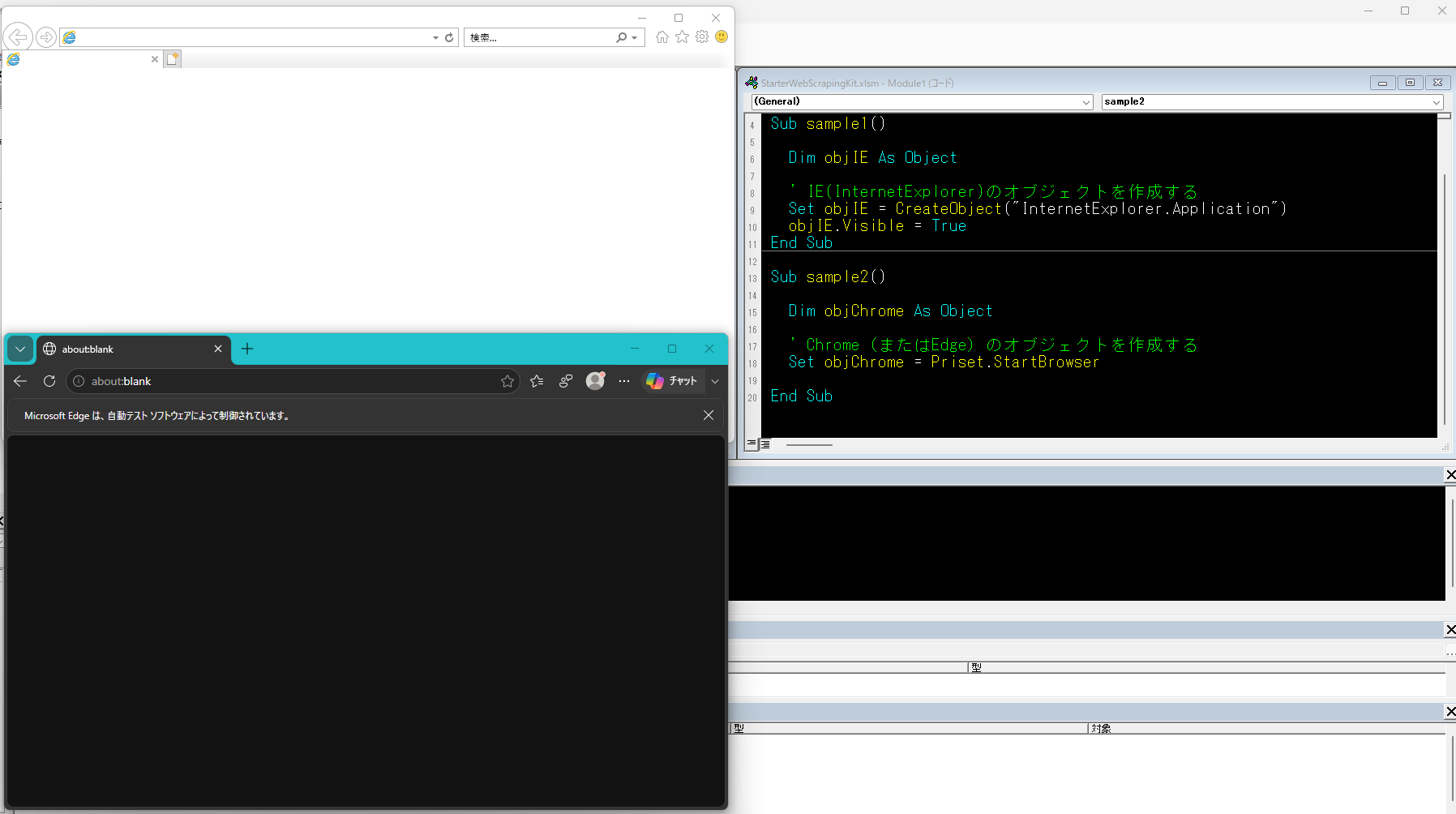Switch to procedure view in code window
1456x814 pixels.
[752, 444]
